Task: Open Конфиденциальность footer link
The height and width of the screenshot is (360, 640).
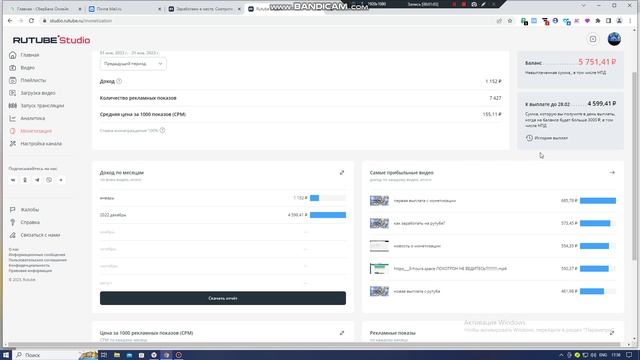Action: click(29, 265)
